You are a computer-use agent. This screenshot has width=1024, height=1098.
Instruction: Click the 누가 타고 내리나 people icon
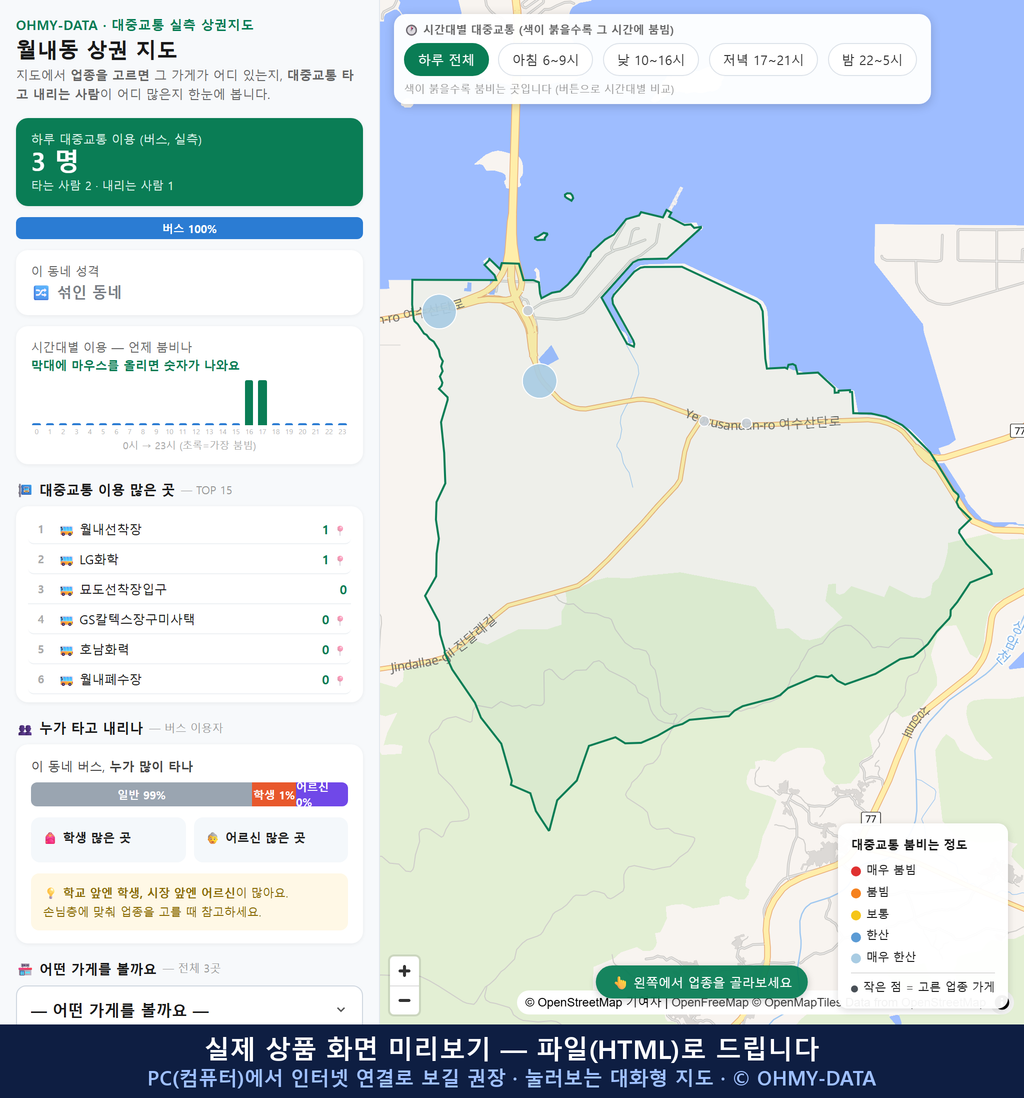pyautogui.click(x=25, y=729)
